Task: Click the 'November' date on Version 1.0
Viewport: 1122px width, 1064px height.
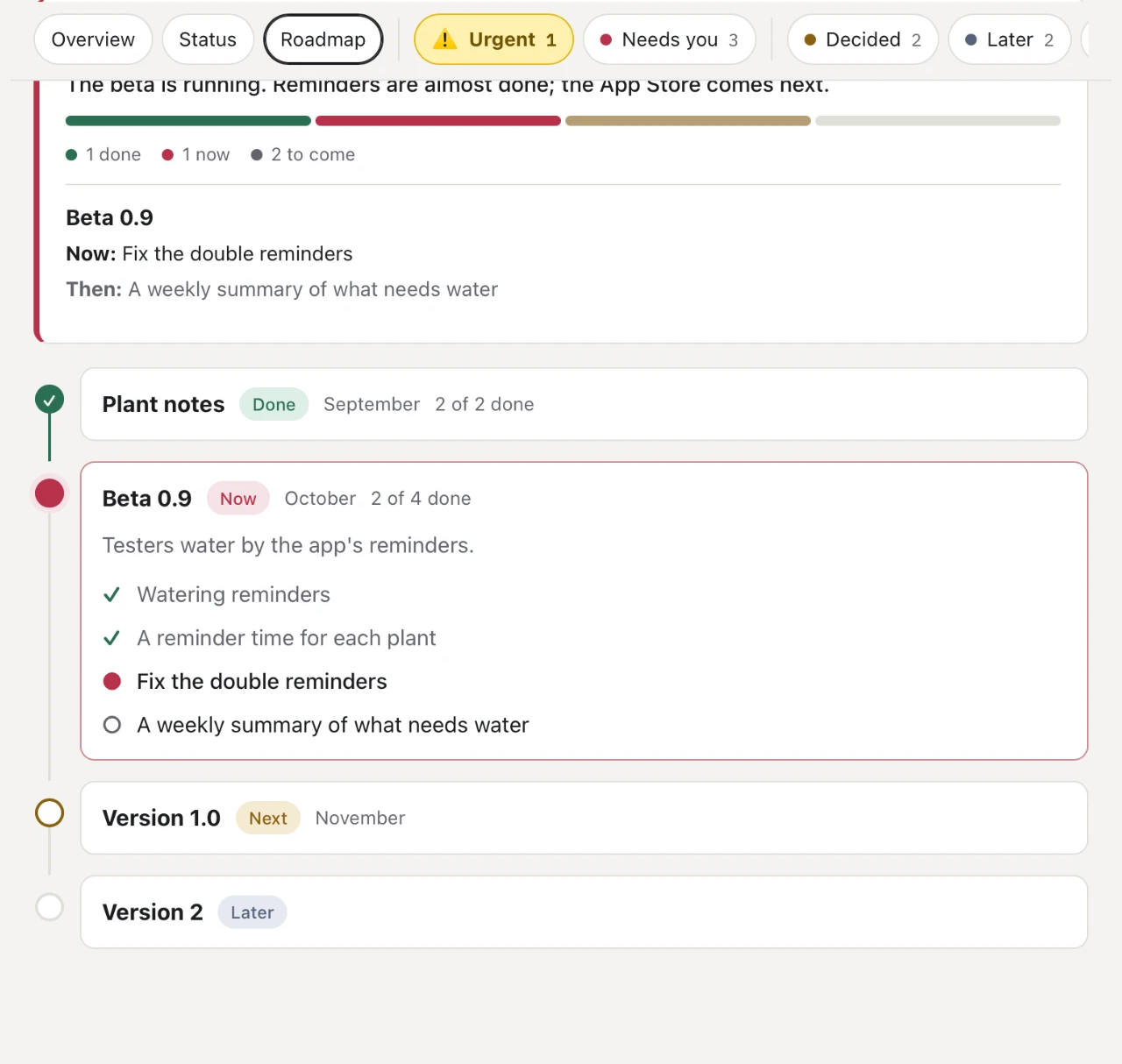Action: [x=360, y=818]
